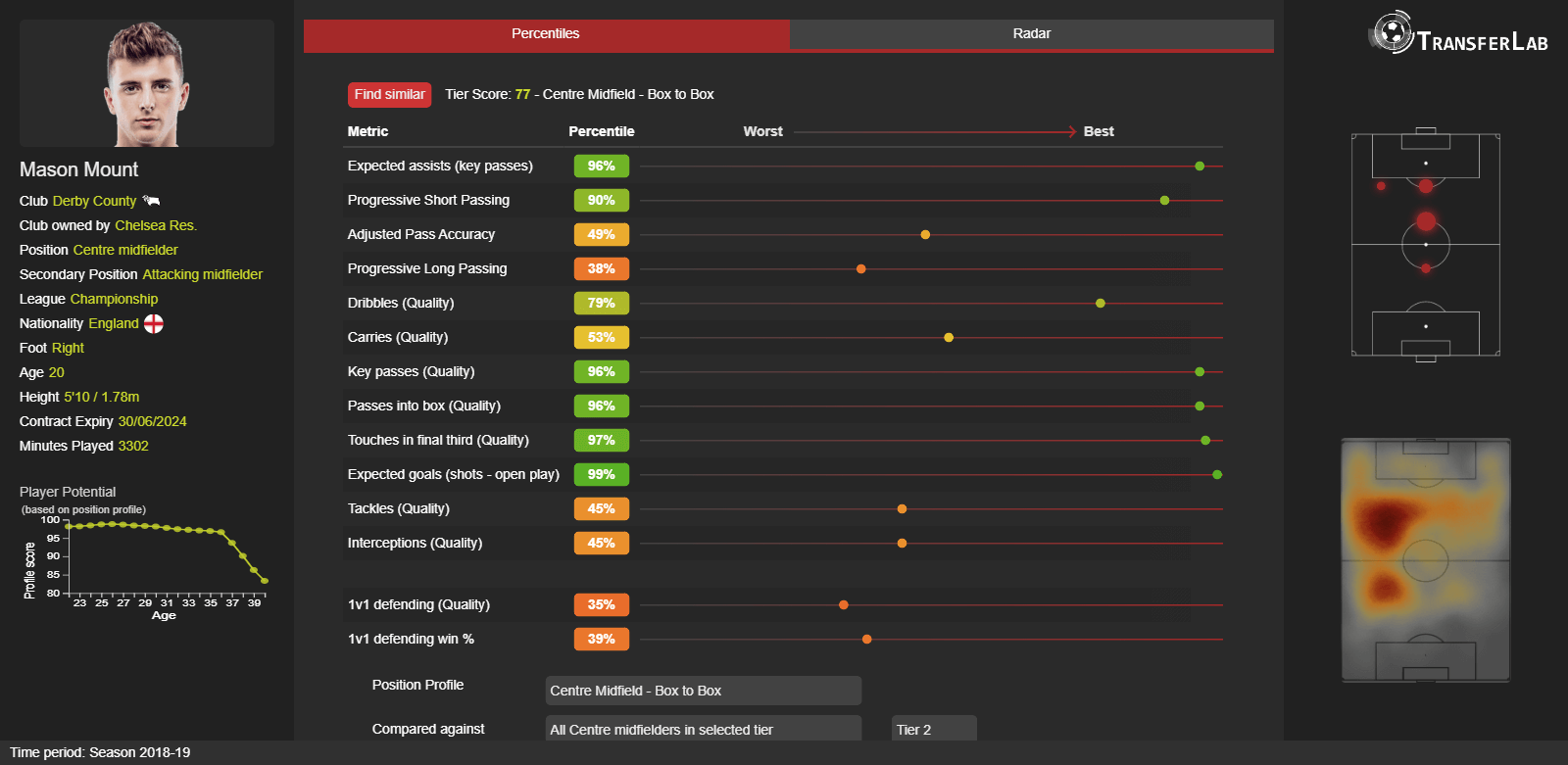Click the Contract Expiry date 30/06/2024
The image size is (1568, 765).
click(x=152, y=421)
